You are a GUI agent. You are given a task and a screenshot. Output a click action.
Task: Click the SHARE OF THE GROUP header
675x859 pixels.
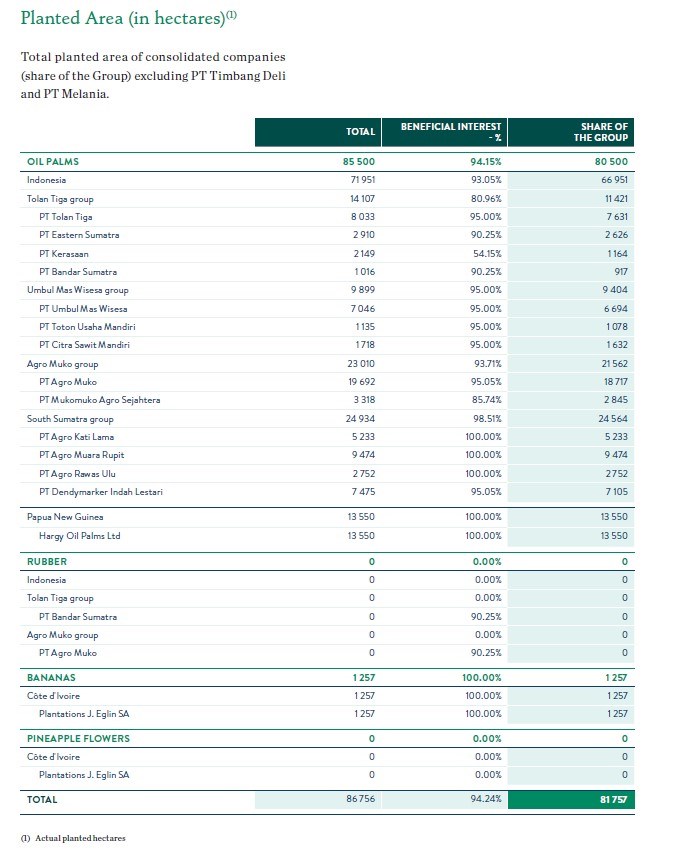(x=603, y=132)
